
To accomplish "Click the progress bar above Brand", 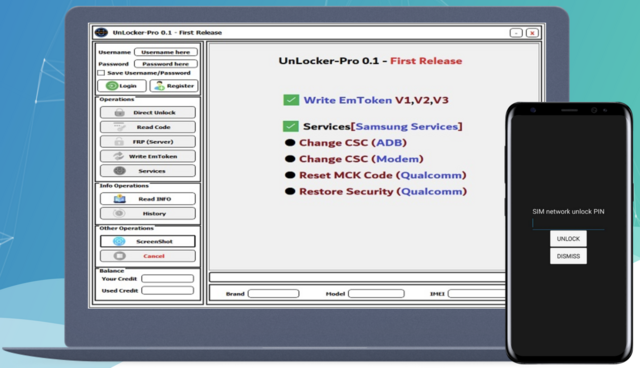I will [358, 277].
